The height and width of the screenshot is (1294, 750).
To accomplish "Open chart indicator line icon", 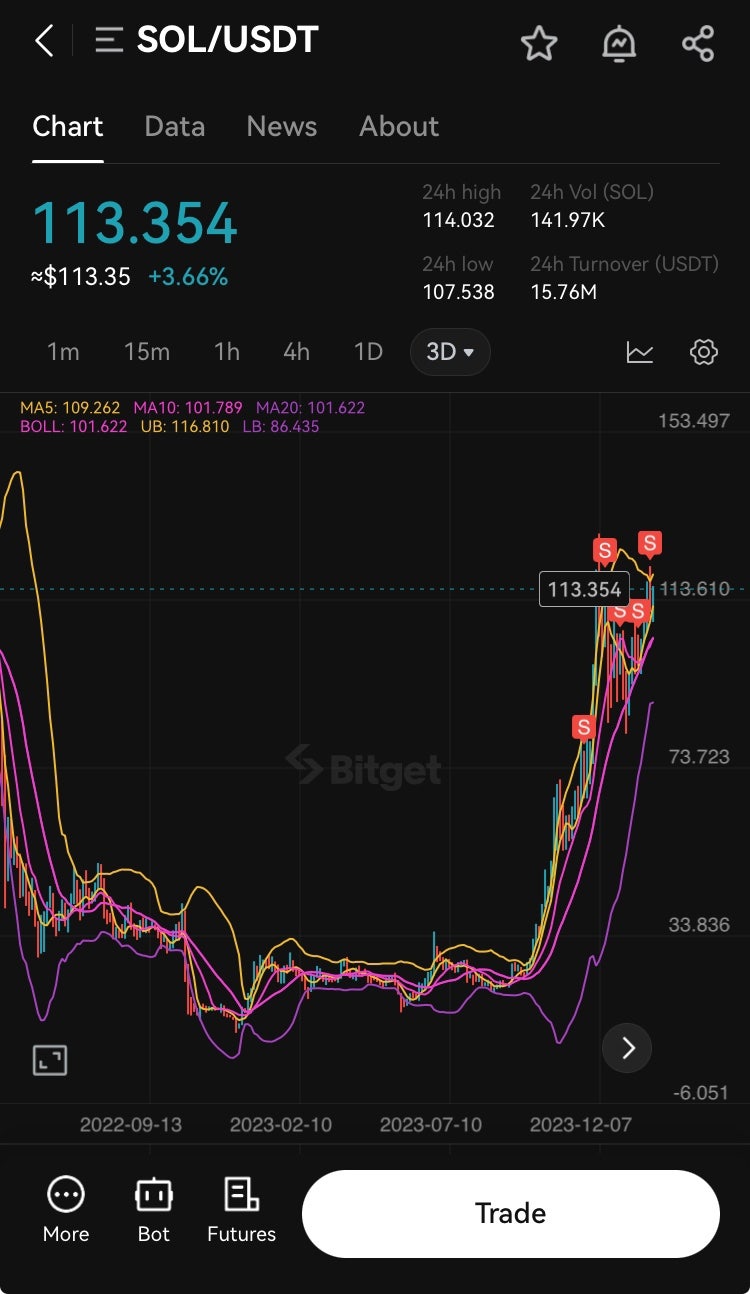I will 640,352.
